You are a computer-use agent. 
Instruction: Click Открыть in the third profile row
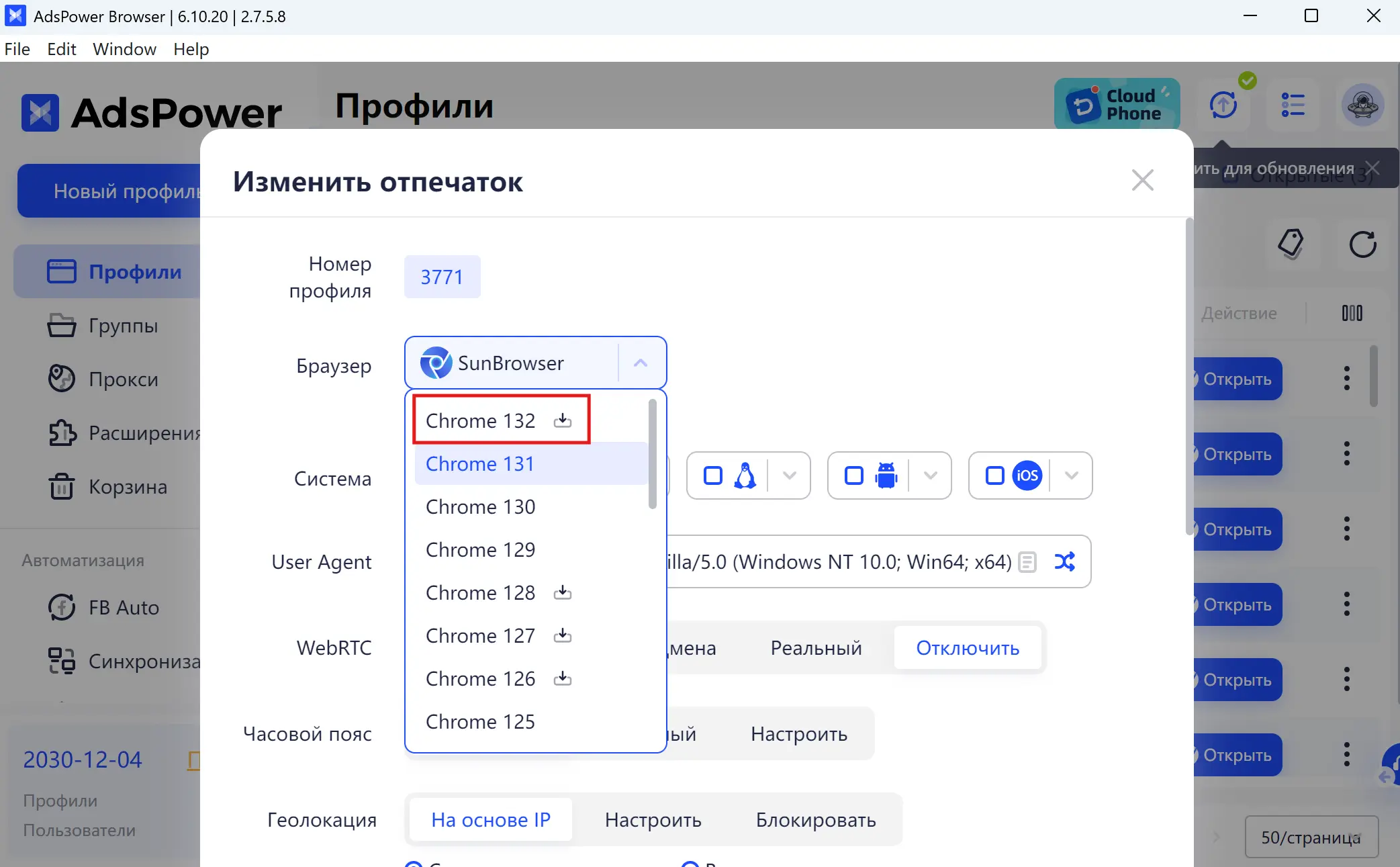[x=1238, y=529]
